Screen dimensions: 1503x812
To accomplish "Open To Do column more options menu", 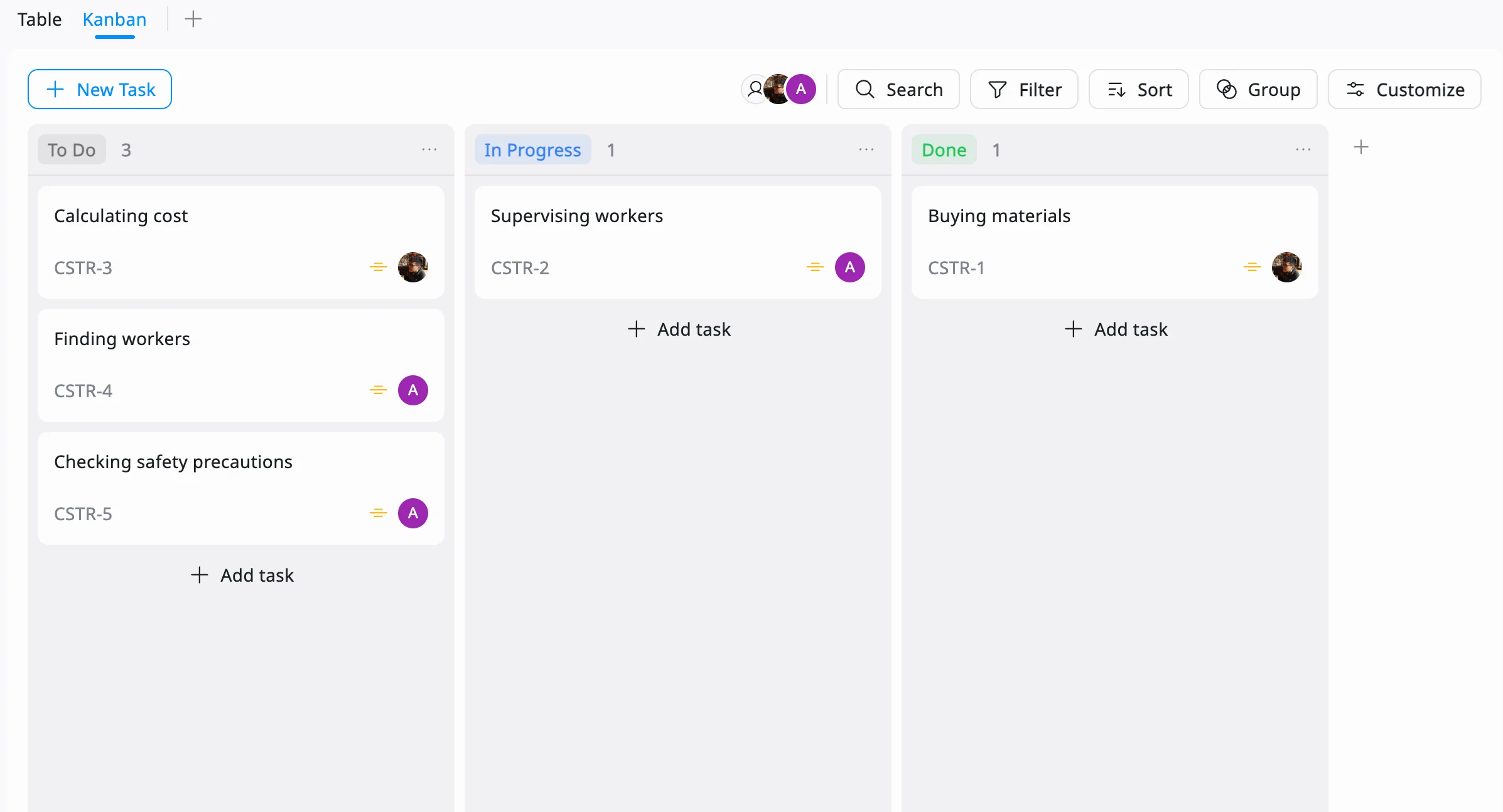I will (429, 149).
